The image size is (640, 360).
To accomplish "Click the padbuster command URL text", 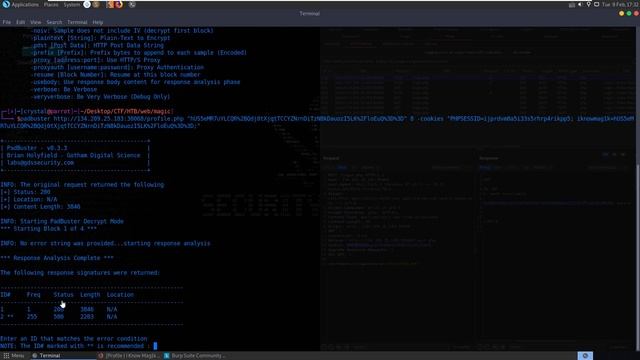I will point(118,119).
